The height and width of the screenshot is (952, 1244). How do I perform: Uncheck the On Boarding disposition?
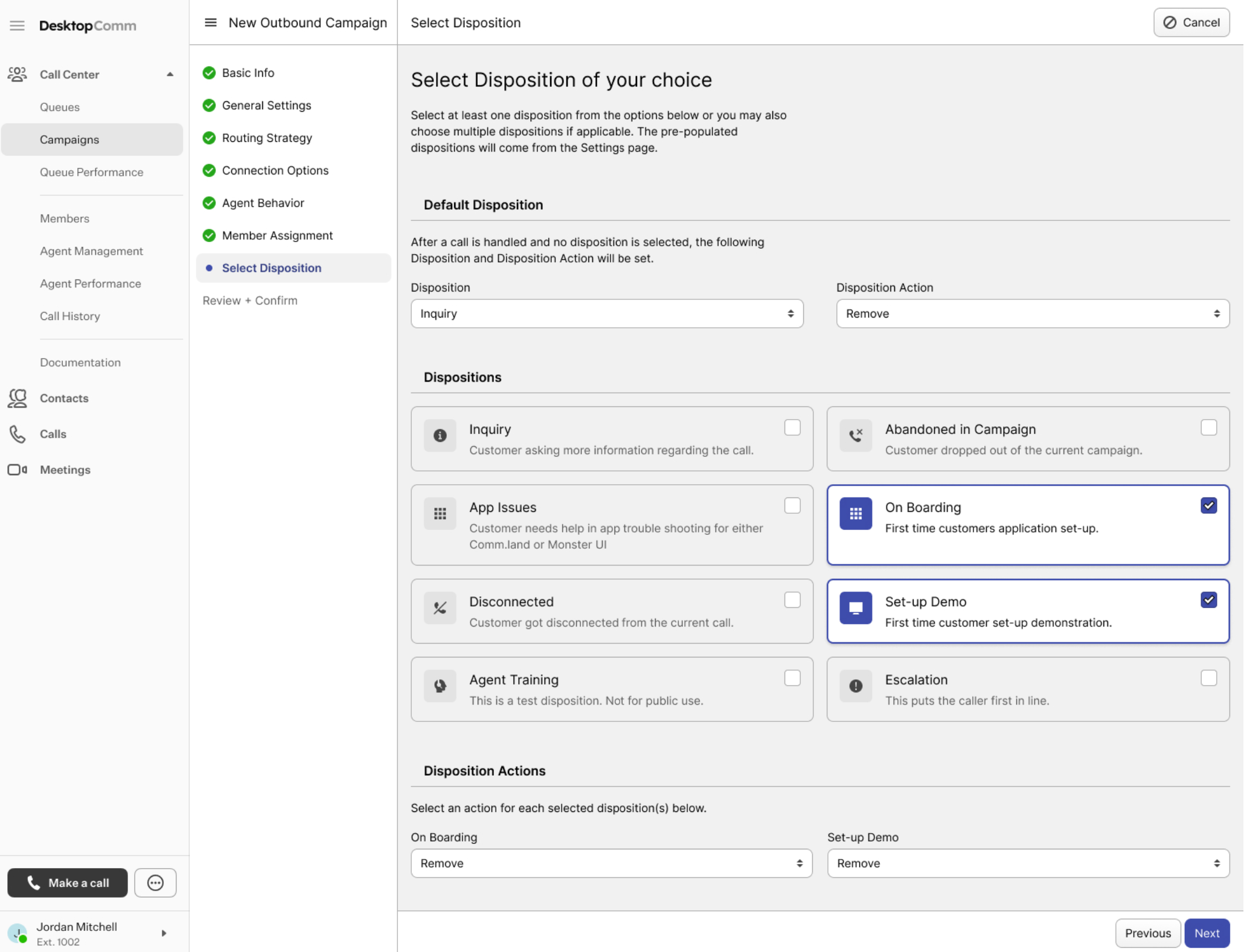pos(1208,506)
